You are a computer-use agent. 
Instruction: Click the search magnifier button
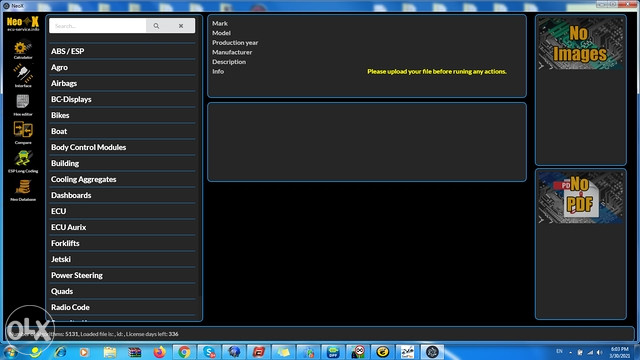(156, 26)
